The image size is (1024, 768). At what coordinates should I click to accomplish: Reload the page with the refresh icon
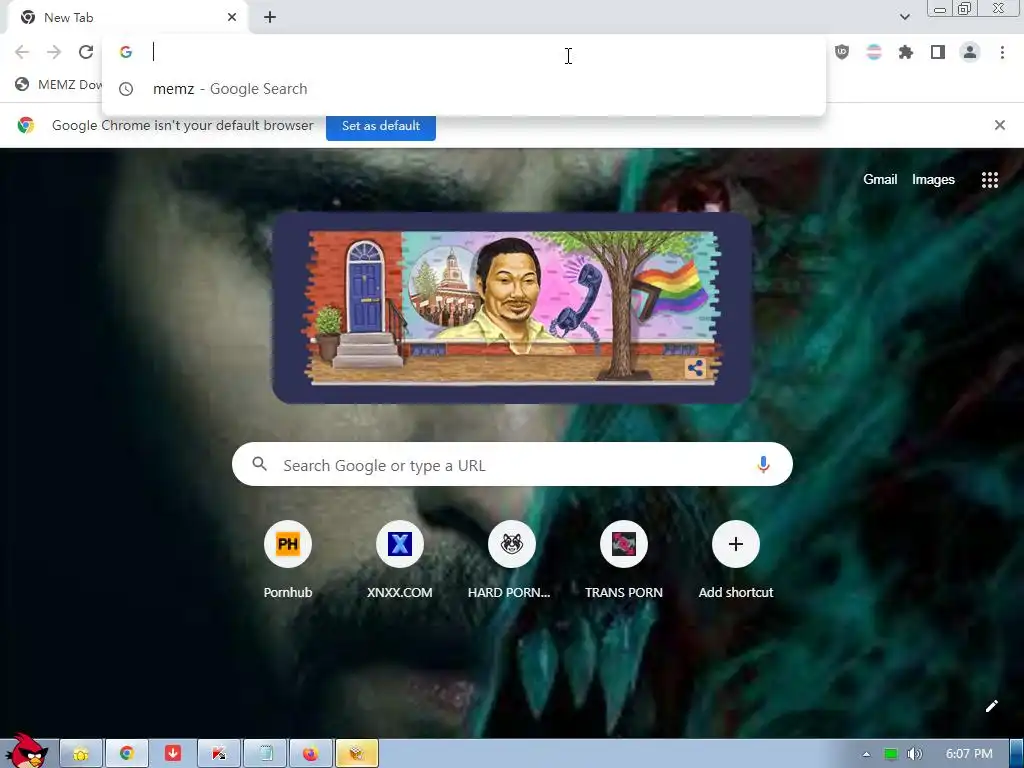[86, 52]
